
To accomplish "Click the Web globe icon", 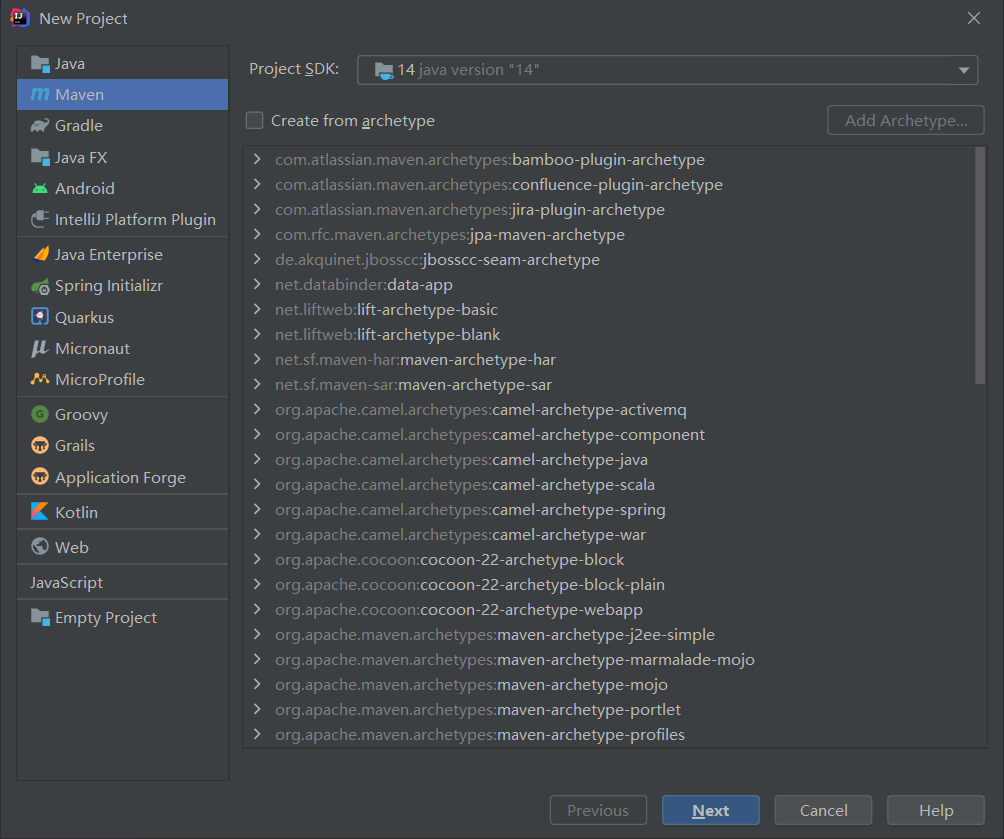I will tap(40, 546).
